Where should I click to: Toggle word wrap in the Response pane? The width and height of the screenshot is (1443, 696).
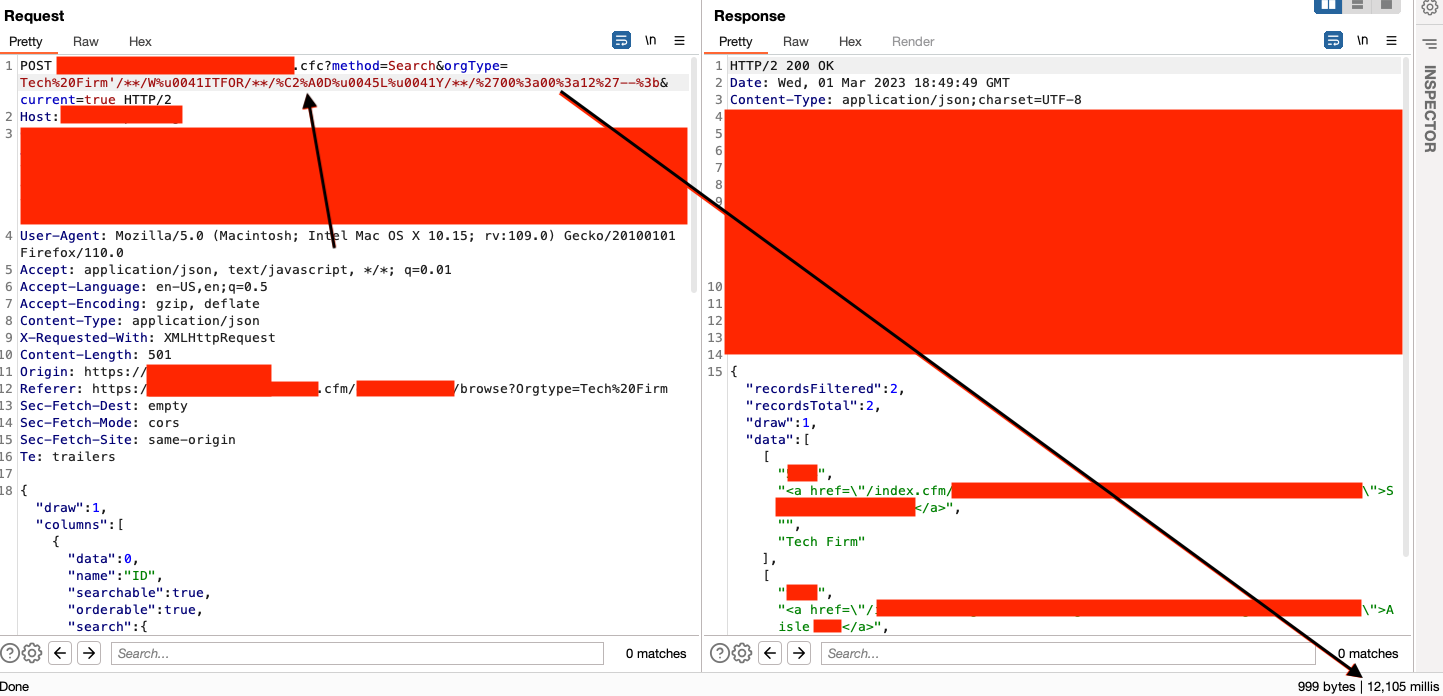[1333, 41]
